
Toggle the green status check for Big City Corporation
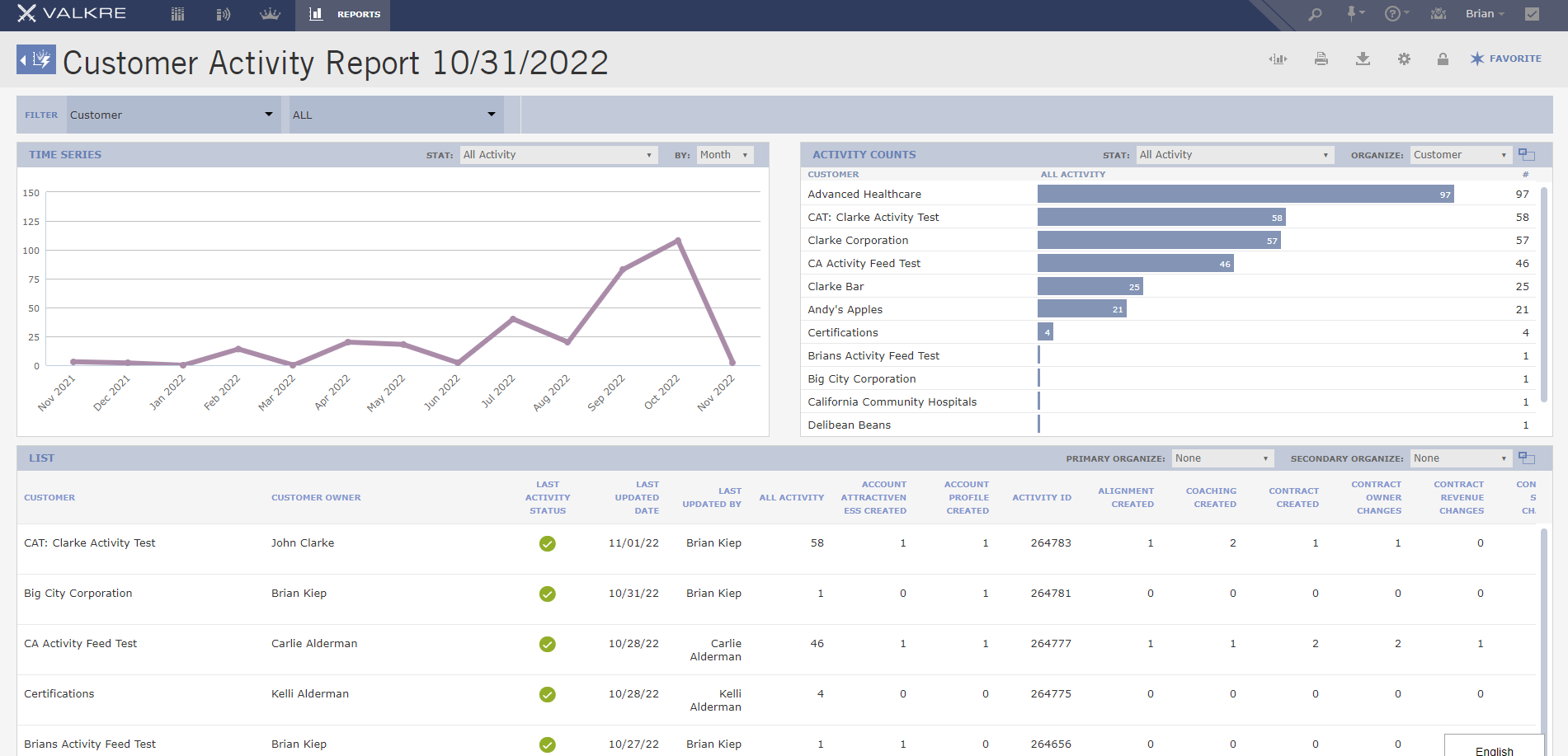(547, 593)
